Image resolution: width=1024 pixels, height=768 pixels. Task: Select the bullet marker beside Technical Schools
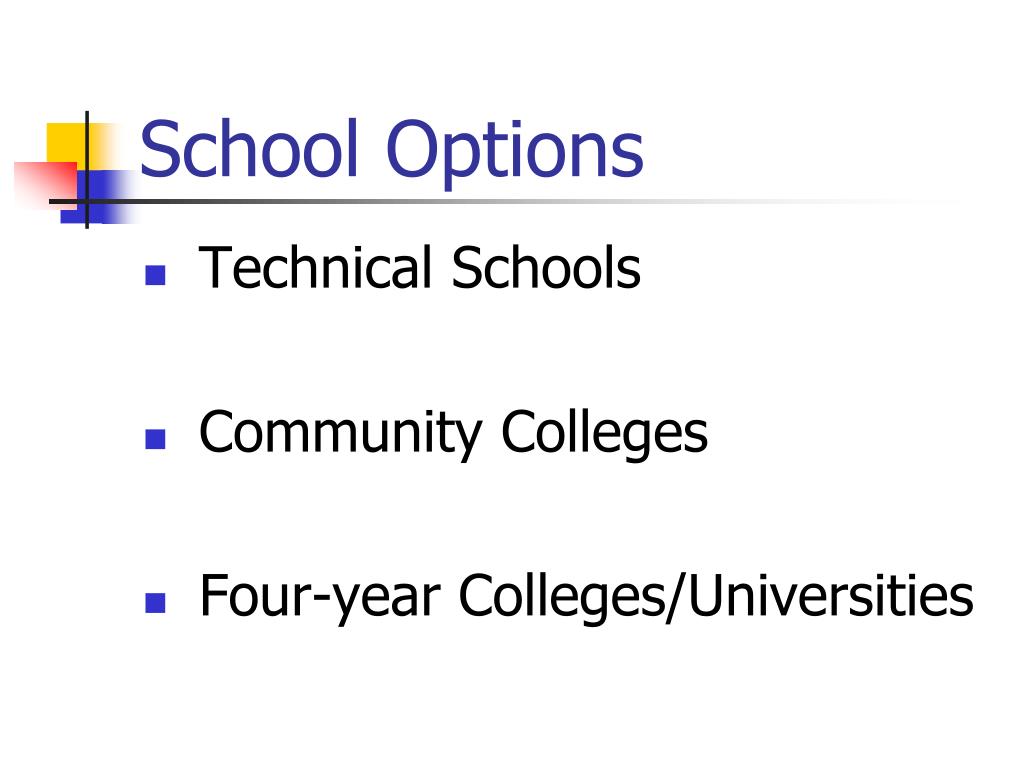[155, 275]
